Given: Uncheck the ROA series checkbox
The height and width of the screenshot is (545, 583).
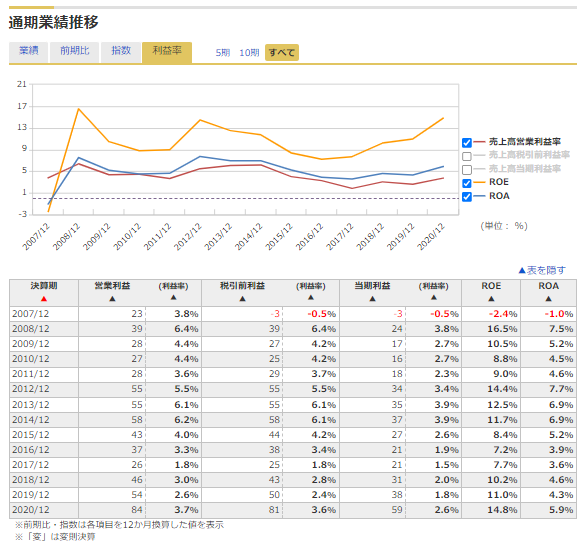Looking at the screenshot, I should click(x=467, y=196).
